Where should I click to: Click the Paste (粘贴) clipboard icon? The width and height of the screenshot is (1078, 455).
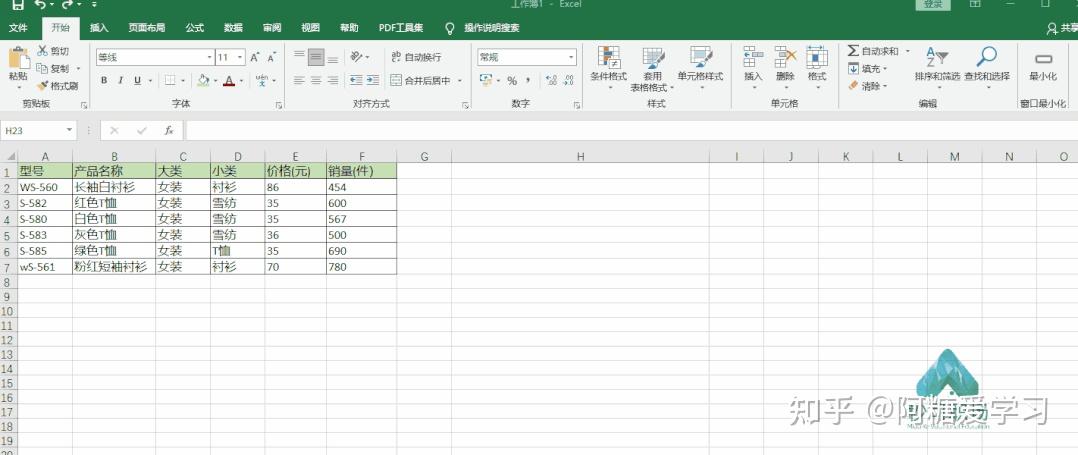point(18,58)
